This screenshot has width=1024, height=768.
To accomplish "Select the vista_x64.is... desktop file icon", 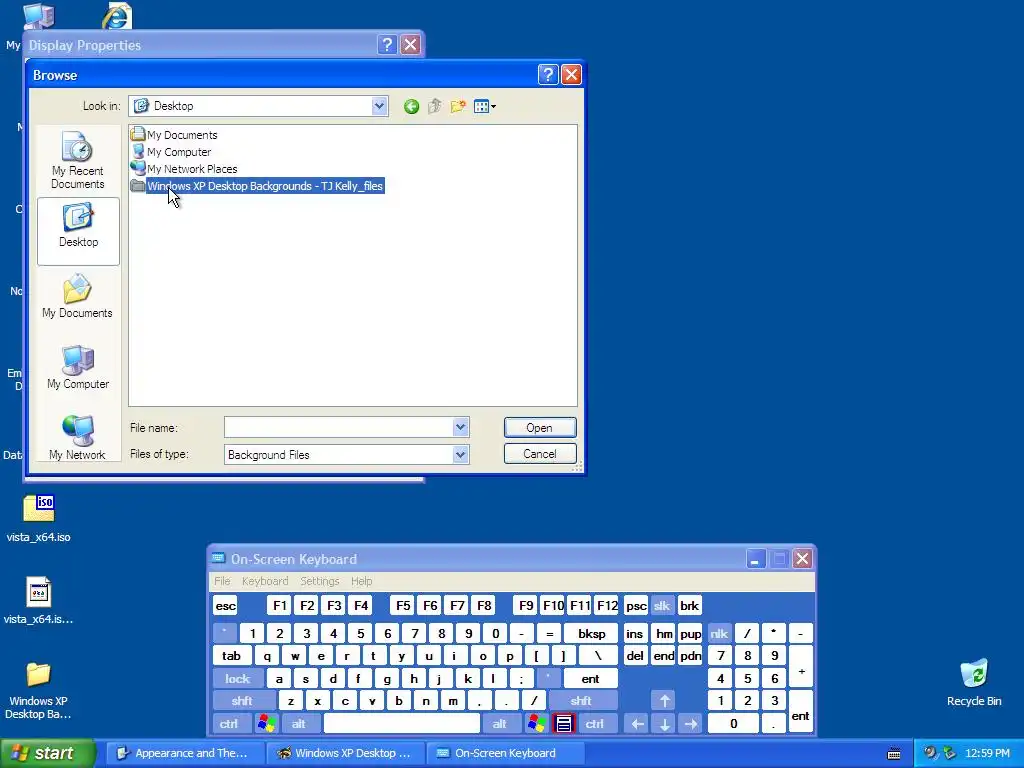I will (39, 601).
